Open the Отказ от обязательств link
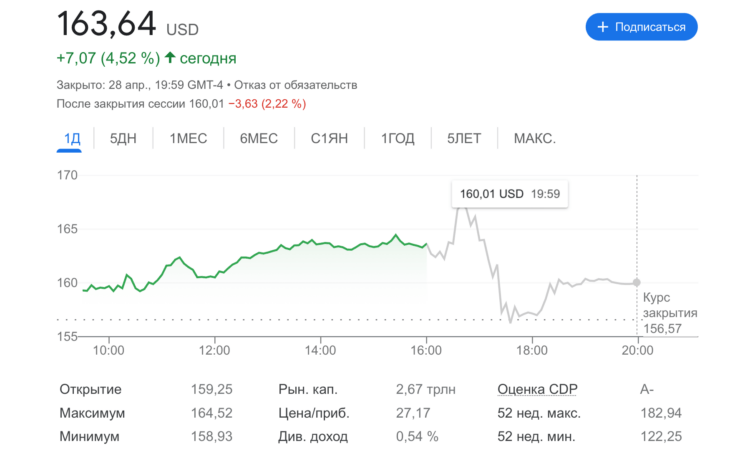740x456 pixels. pos(295,85)
